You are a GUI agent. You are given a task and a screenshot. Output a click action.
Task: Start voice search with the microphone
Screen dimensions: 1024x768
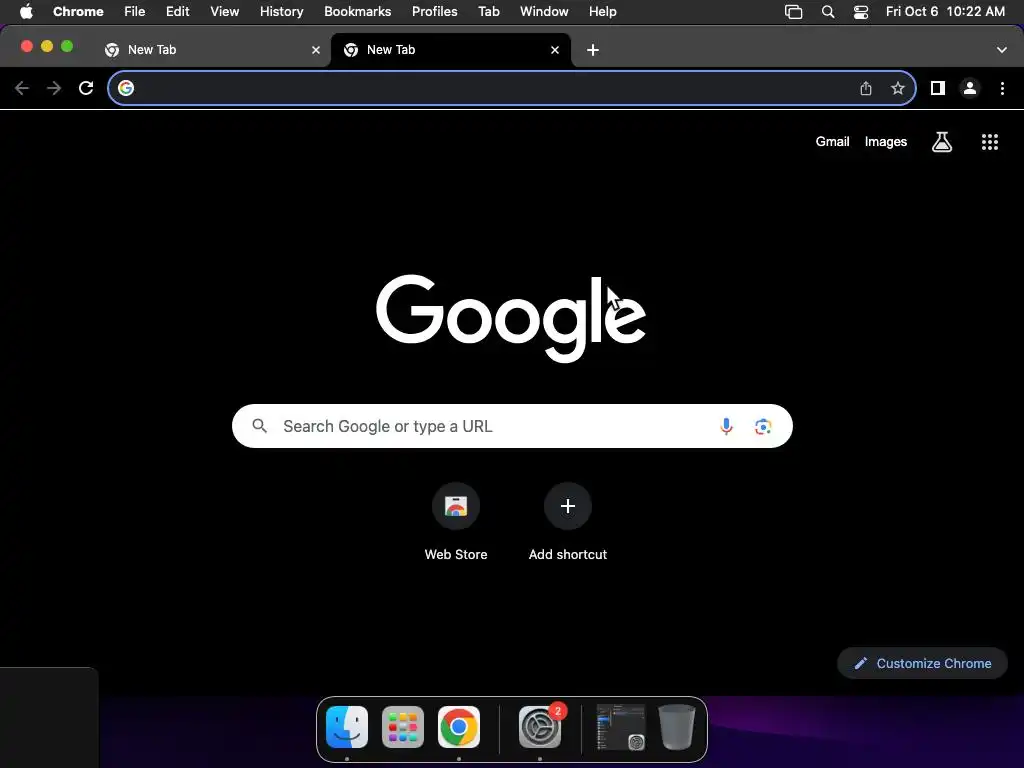click(x=726, y=426)
